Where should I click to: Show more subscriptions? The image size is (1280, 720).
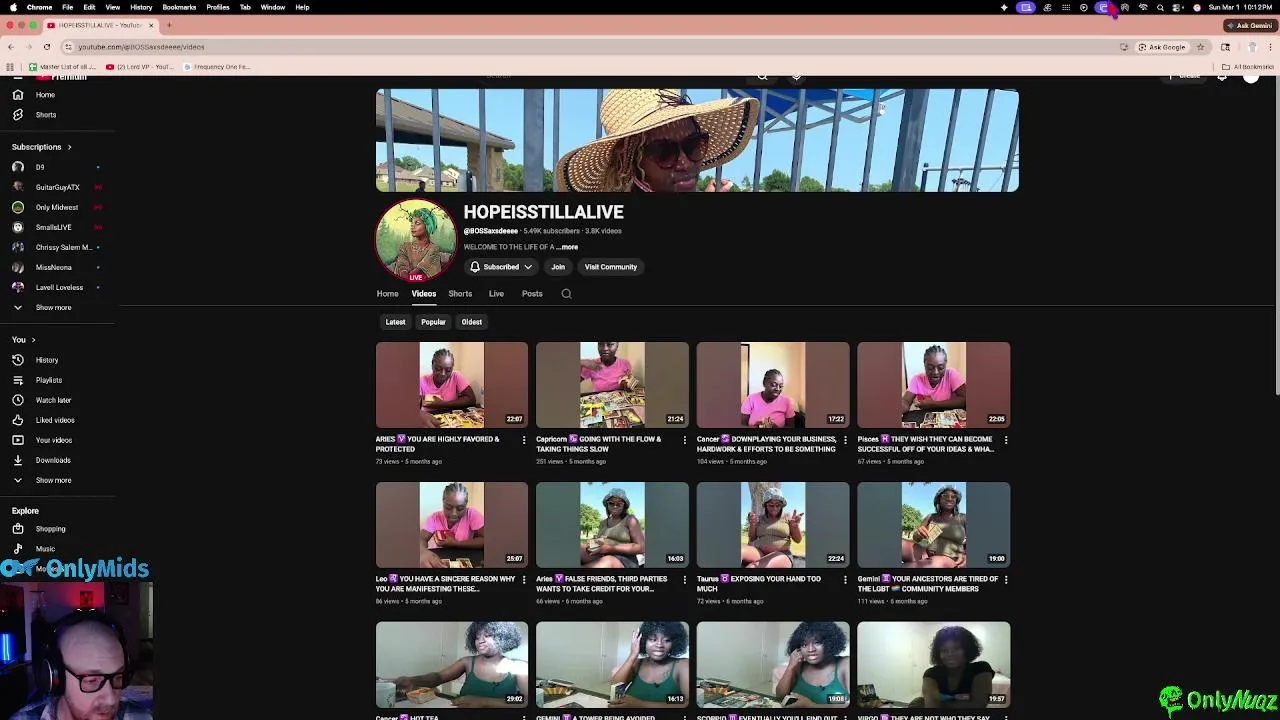(53, 308)
